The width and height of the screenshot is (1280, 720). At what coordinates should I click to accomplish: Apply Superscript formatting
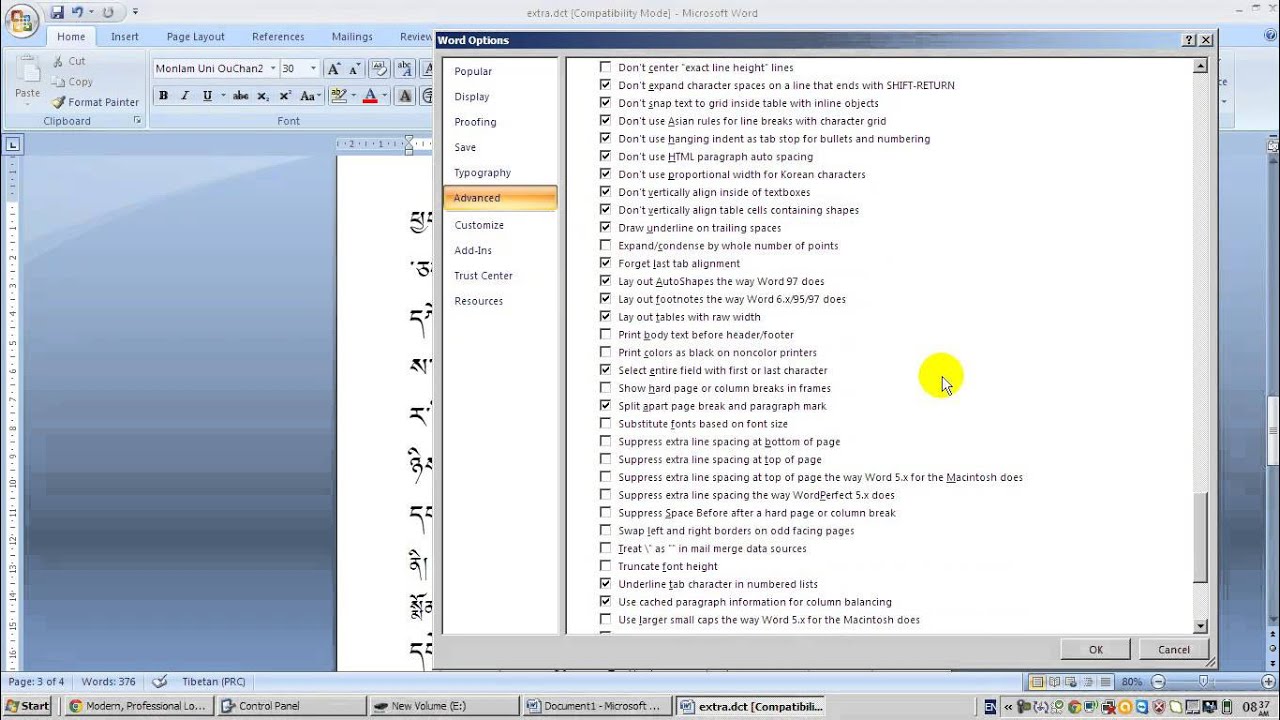(x=285, y=96)
